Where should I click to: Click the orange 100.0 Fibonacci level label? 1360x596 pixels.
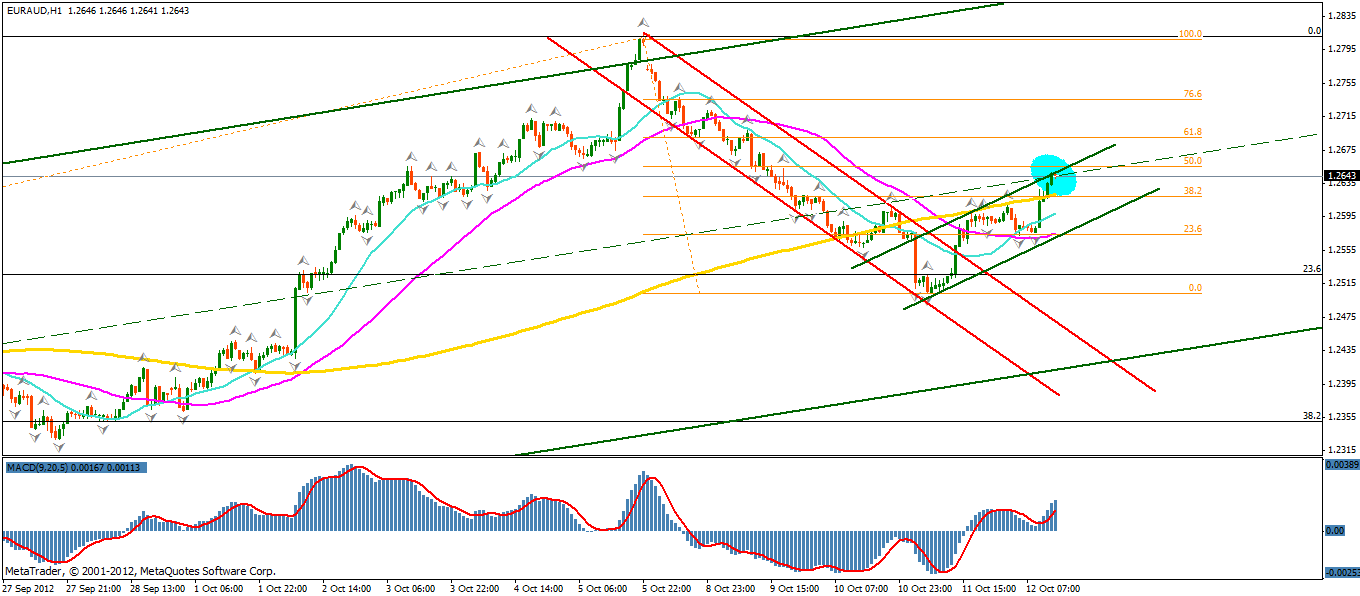pos(1189,34)
